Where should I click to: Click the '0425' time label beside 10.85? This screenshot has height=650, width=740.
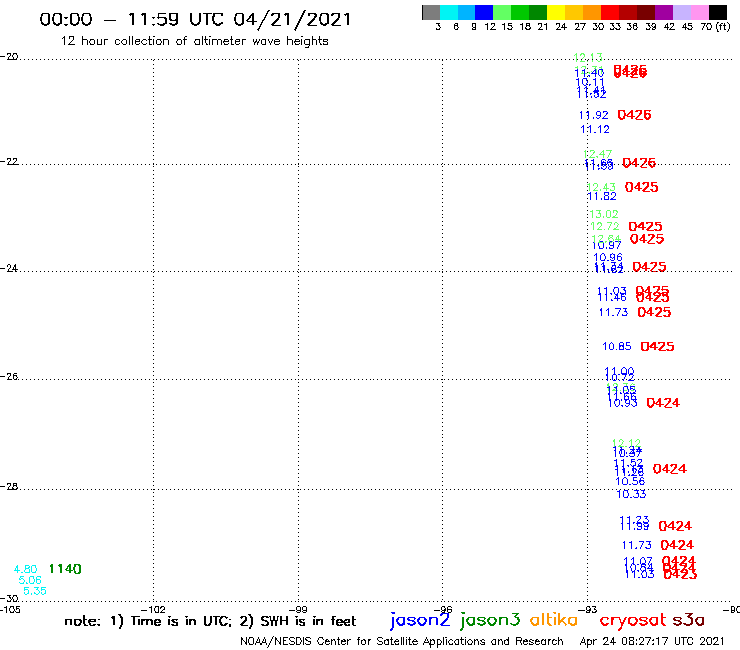coord(657,346)
